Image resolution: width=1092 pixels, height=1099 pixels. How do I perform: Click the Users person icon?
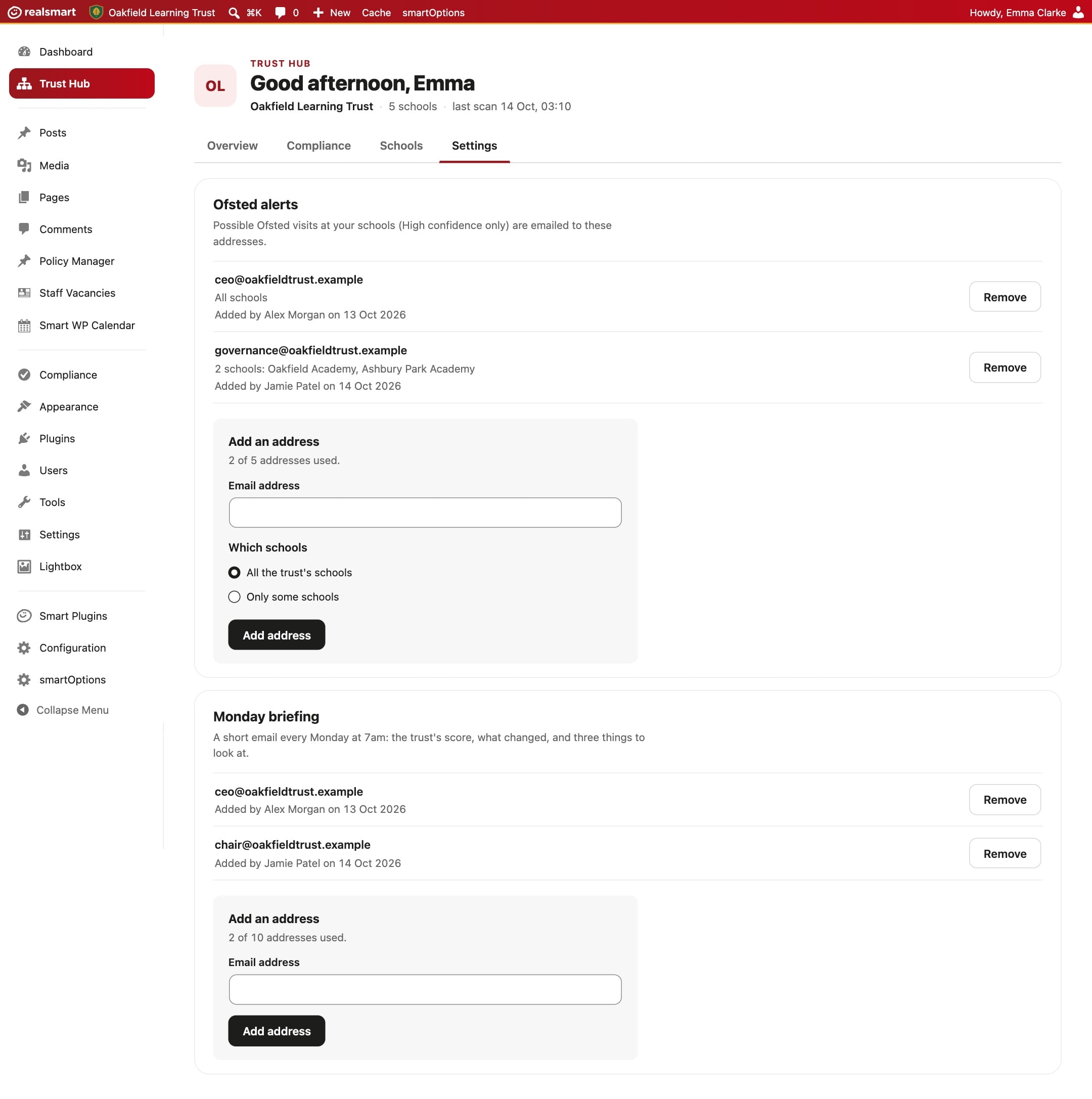24,471
